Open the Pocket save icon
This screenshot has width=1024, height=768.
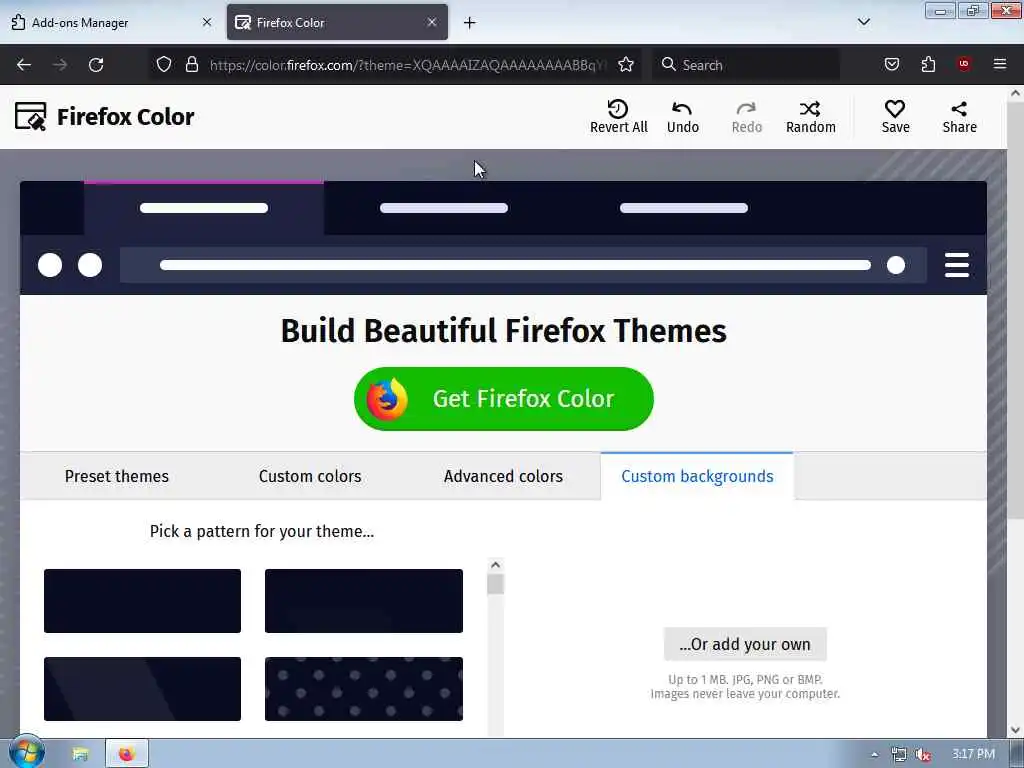point(891,64)
